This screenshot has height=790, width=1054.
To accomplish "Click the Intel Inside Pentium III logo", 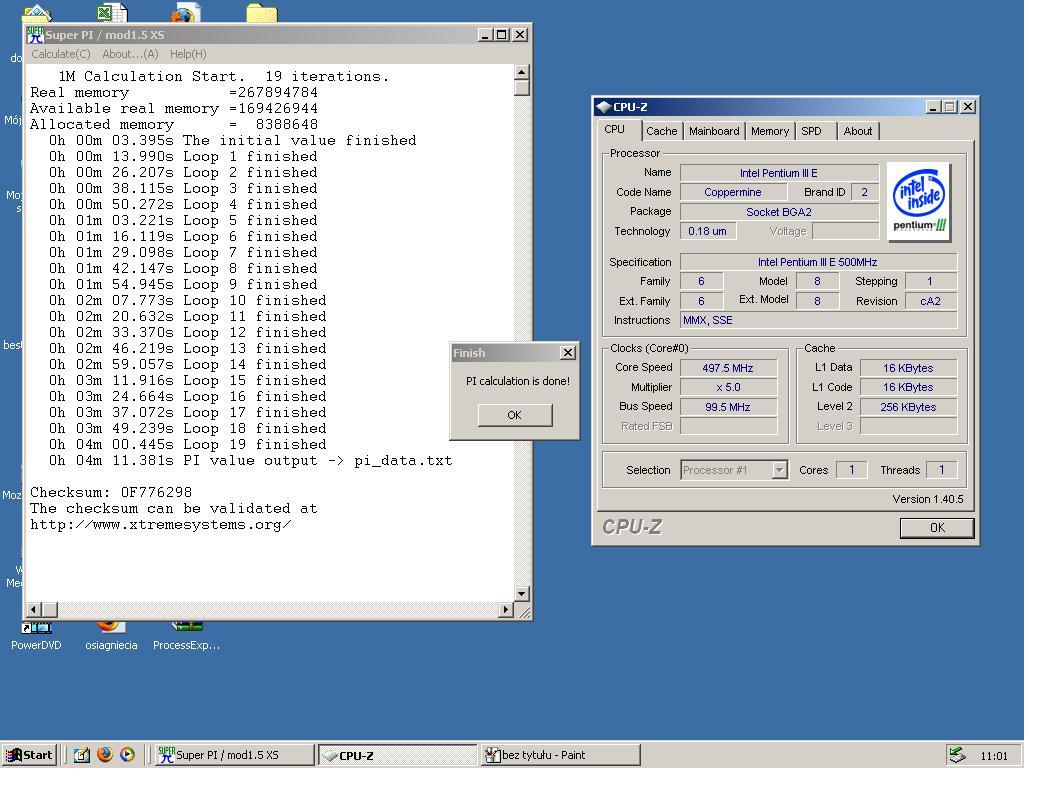I will 919,202.
